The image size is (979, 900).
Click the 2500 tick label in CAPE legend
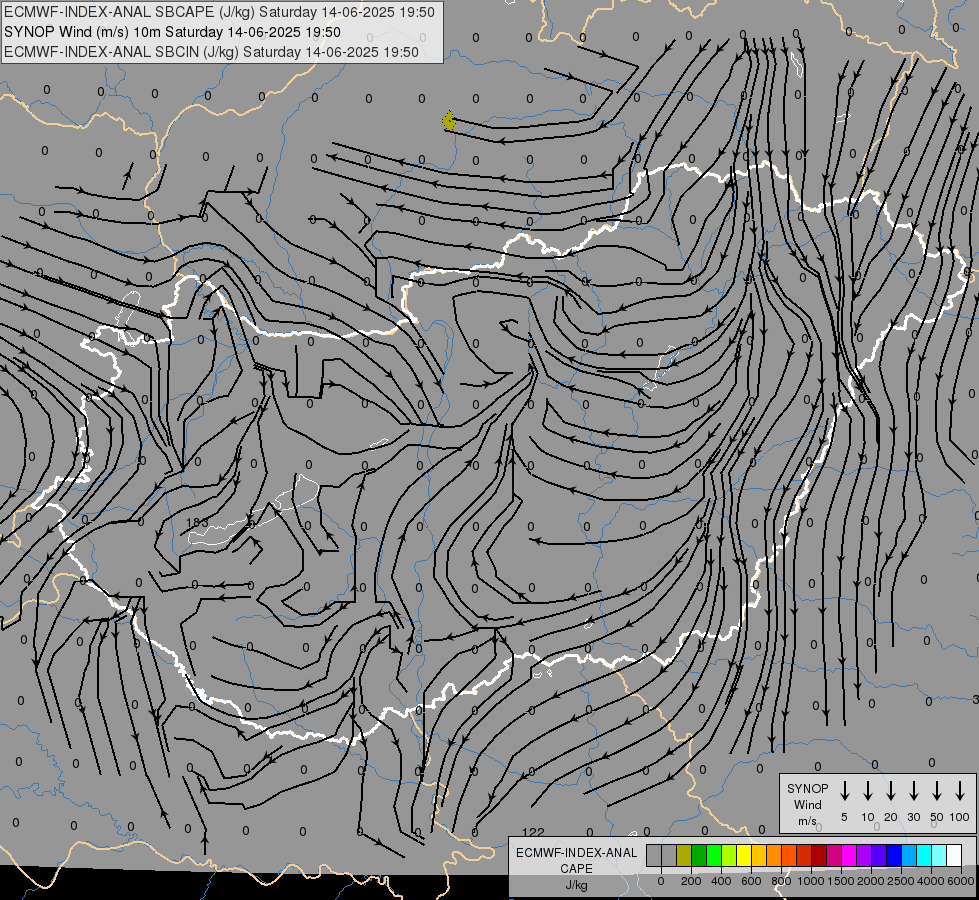[901, 881]
